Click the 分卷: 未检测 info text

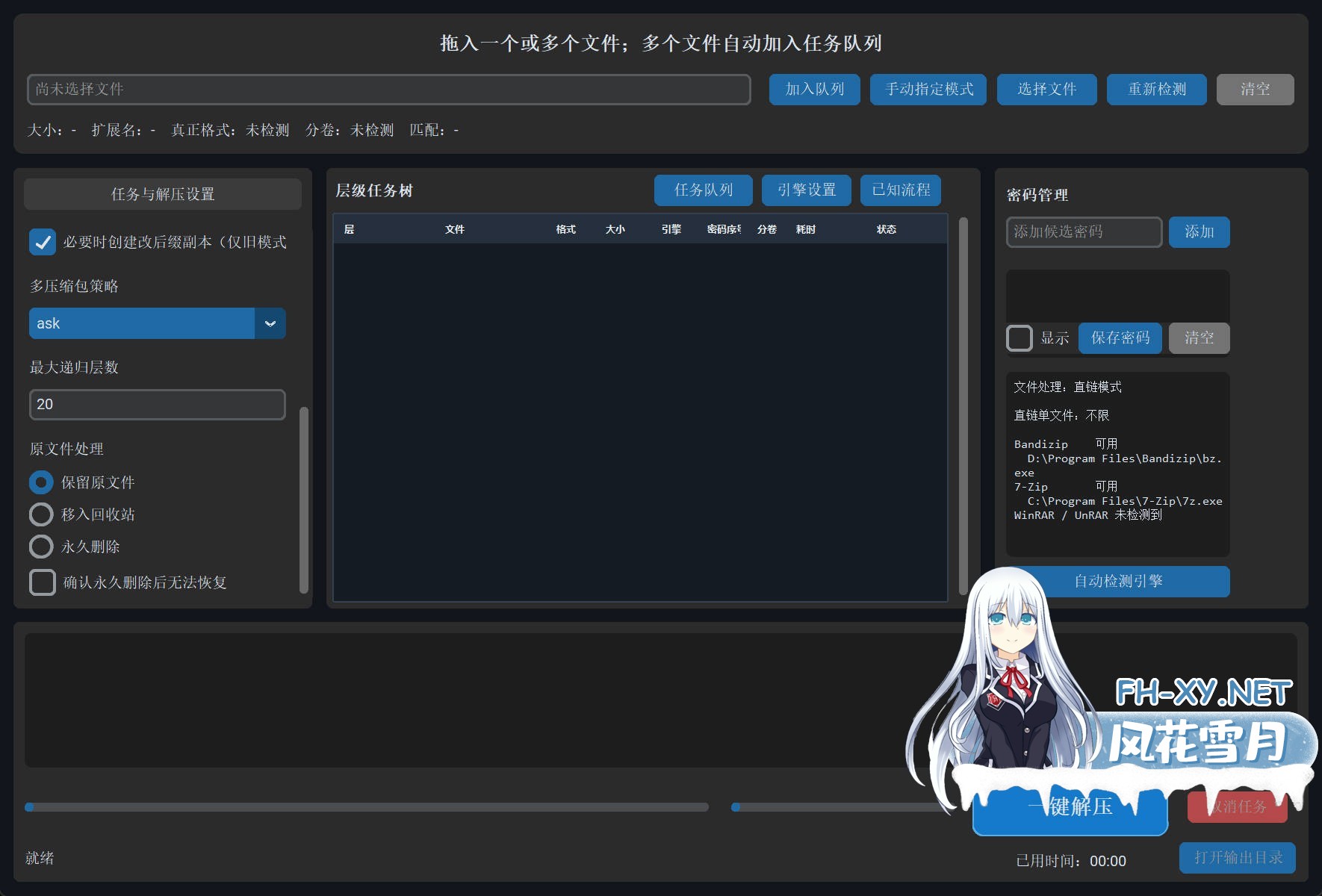[x=350, y=131]
